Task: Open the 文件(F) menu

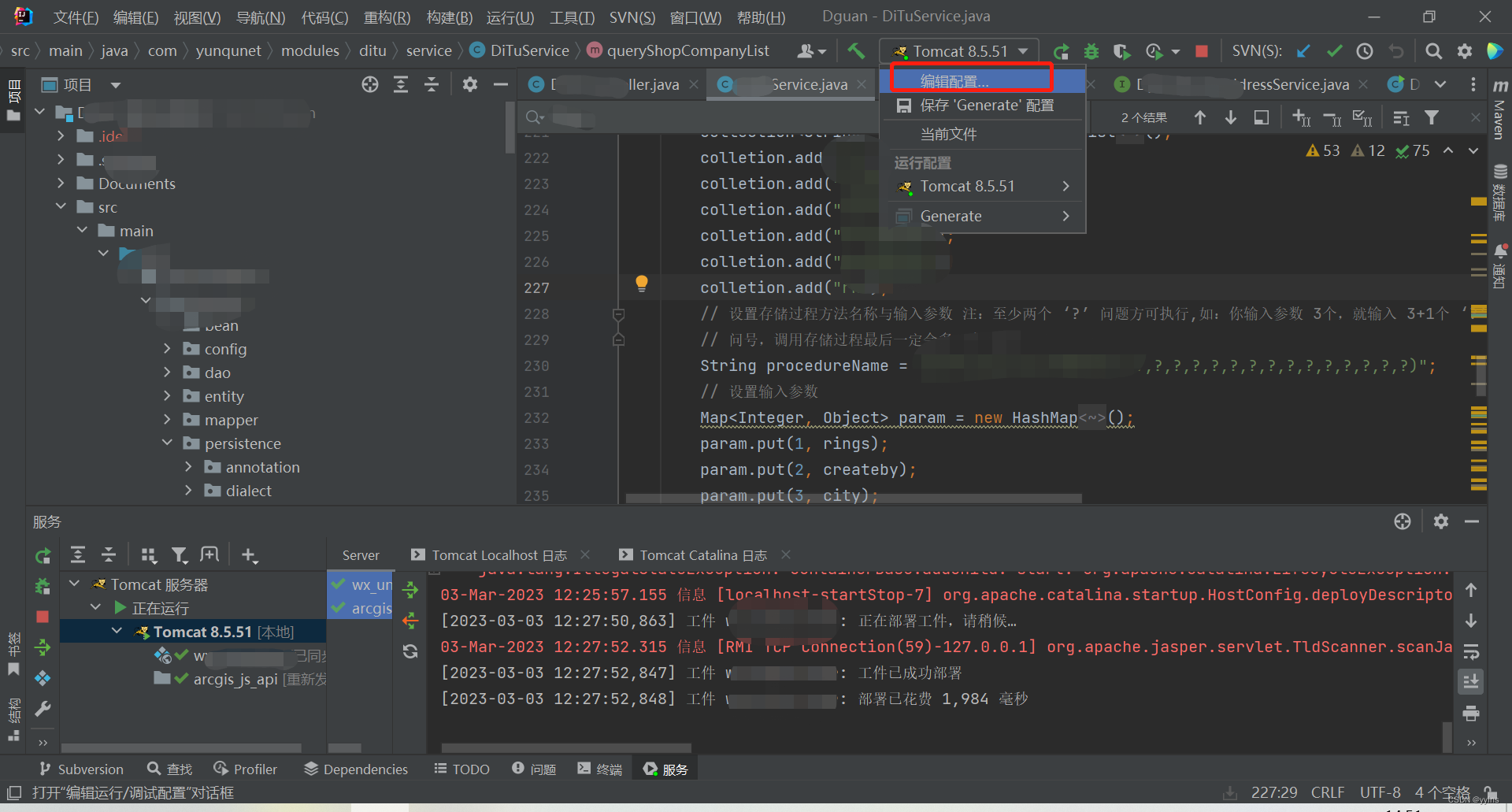Action: (76, 17)
